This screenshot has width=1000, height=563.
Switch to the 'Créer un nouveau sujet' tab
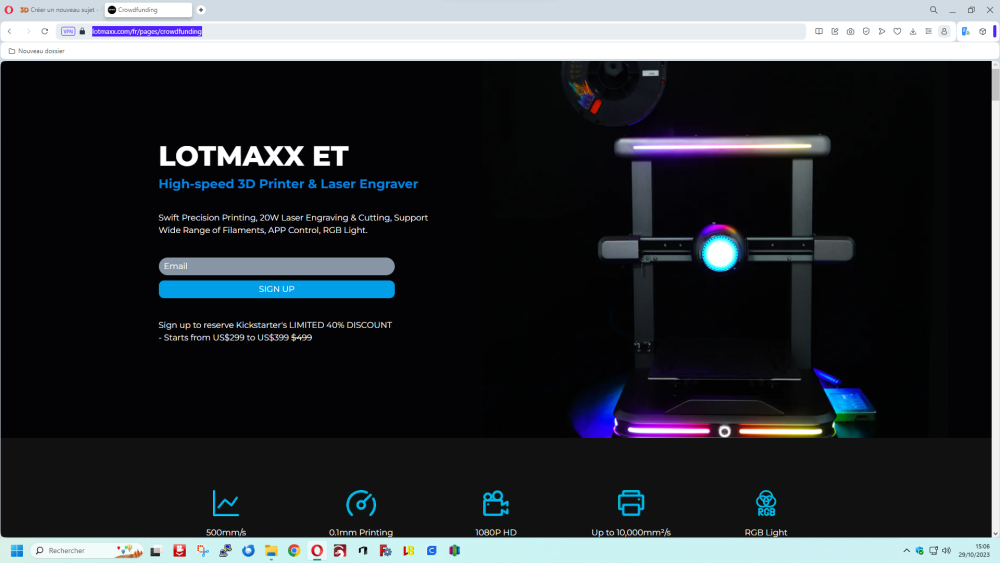click(x=59, y=10)
